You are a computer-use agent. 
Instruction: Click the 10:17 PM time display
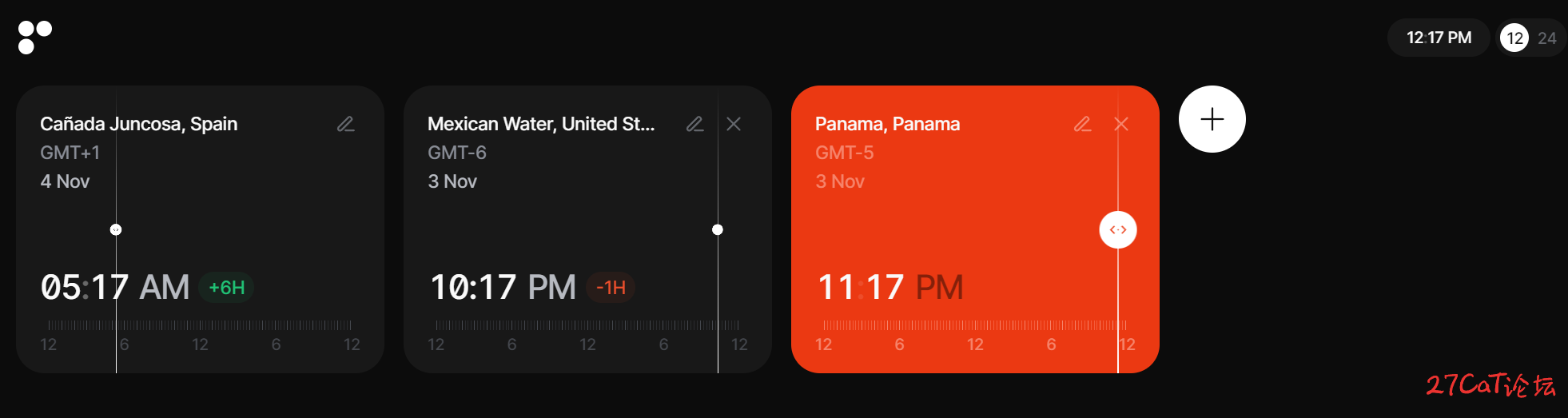point(503,287)
